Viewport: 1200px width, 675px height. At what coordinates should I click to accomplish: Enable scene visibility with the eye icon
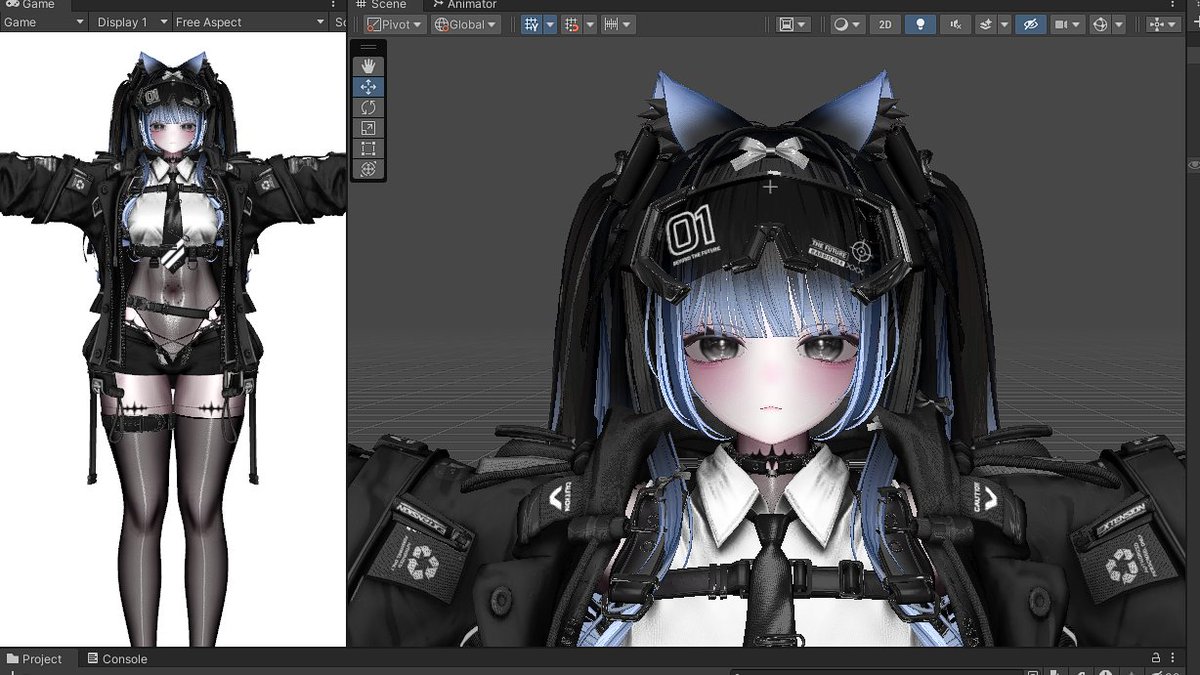(x=1031, y=24)
